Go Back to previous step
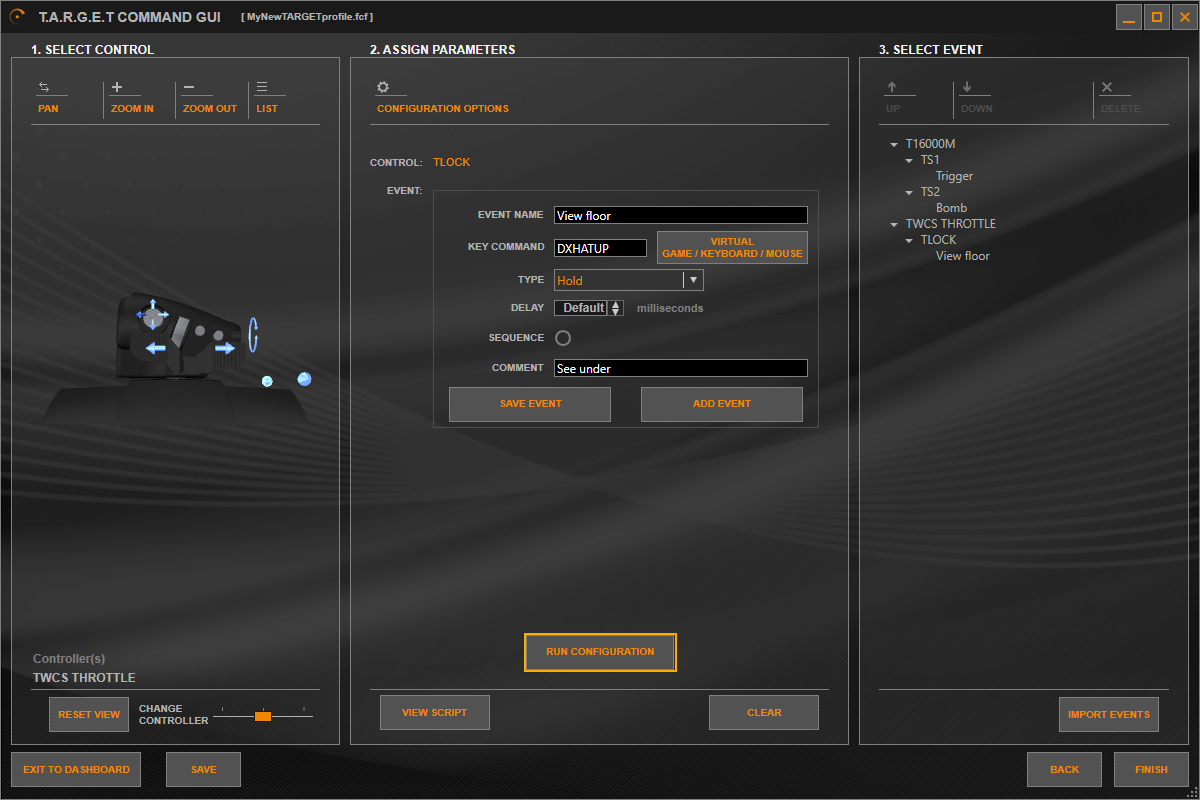This screenshot has width=1200, height=800. coord(1064,769)
